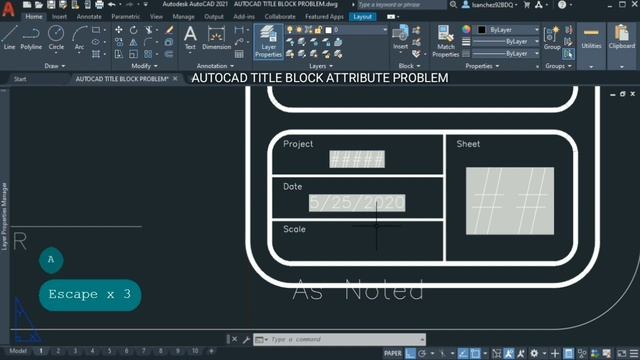The height and width of the screenshot is (360, 640).
Task: Expand the Block panel
Action: coord(409,66)
